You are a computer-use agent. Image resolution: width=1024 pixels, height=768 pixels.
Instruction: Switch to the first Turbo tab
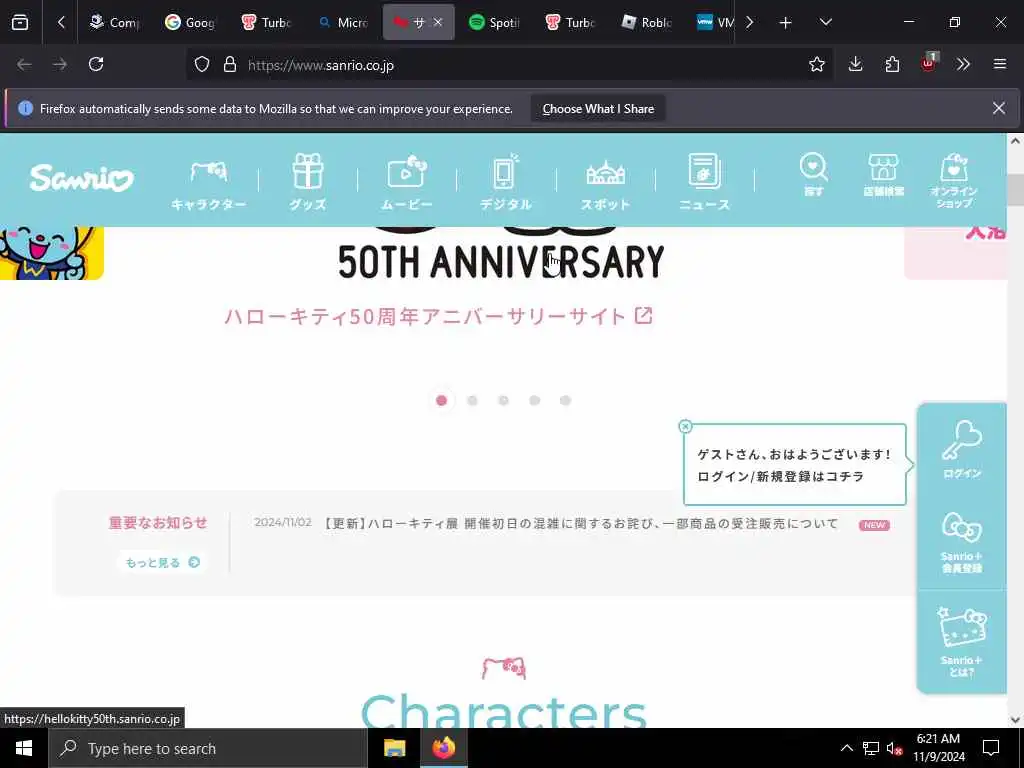[266, 23]
